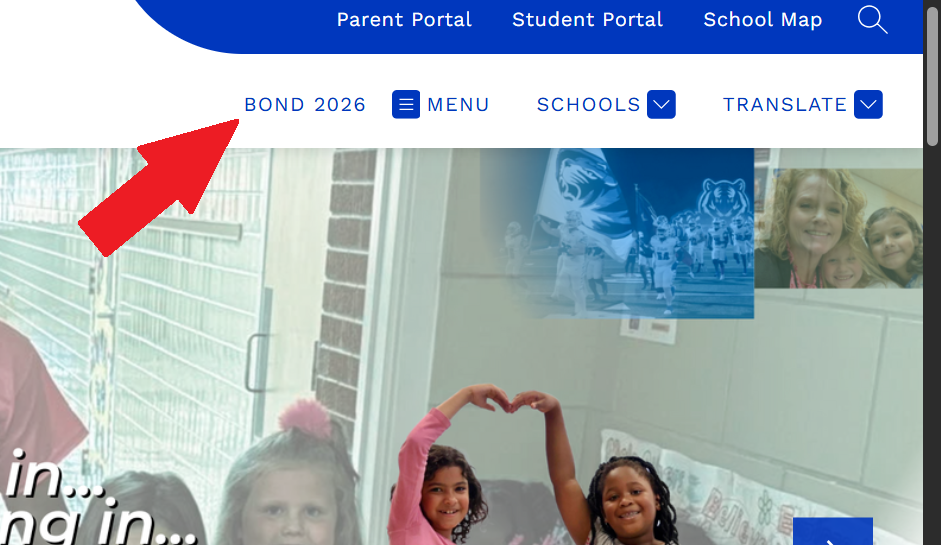Image resolution: width=941 pixels, height=545 pixels.
Task: Expand the SCHOOLS chevron dropdown
Action: [661, 104]
